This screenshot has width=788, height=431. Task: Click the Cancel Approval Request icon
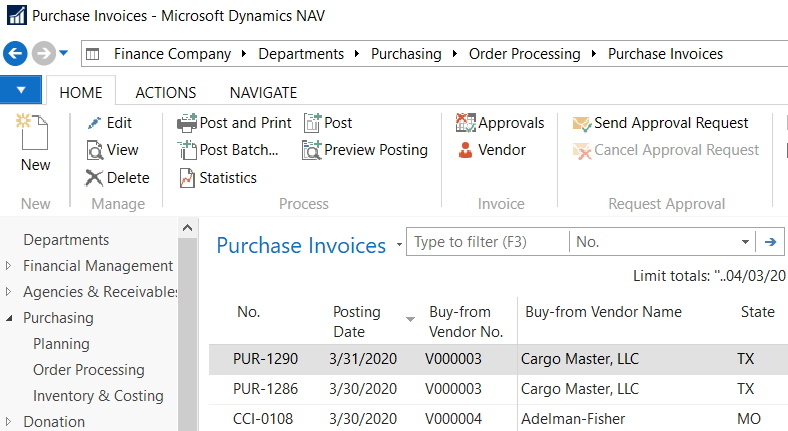coord(582,151)
